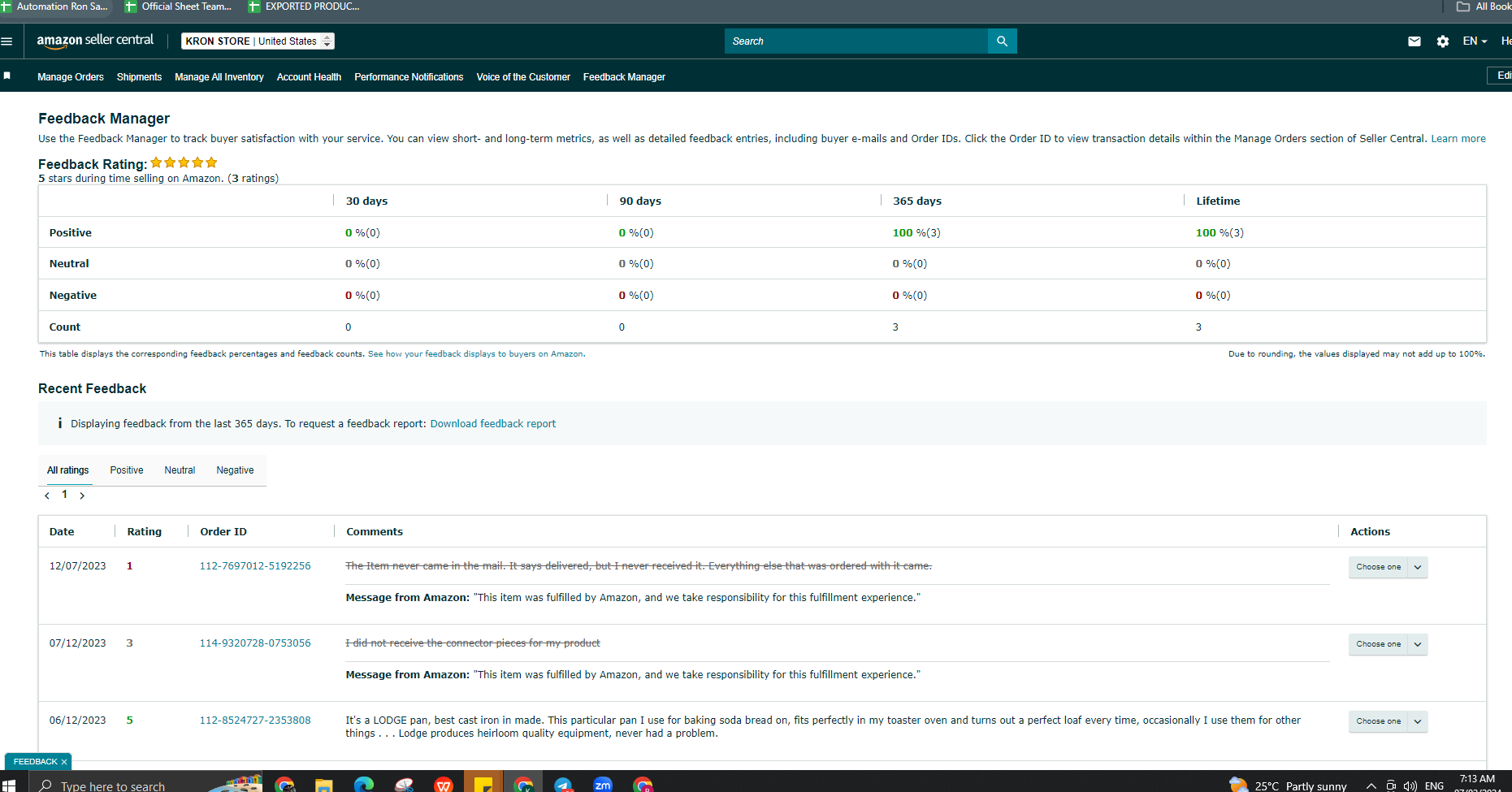The image size is (1512, 792).
Task: Click the Search input field
Action: click(x=856, y=41)
